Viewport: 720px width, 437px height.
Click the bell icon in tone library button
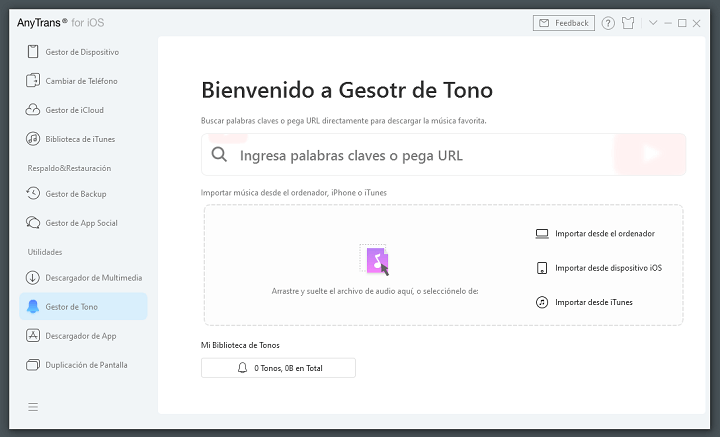tap(242, 368)
